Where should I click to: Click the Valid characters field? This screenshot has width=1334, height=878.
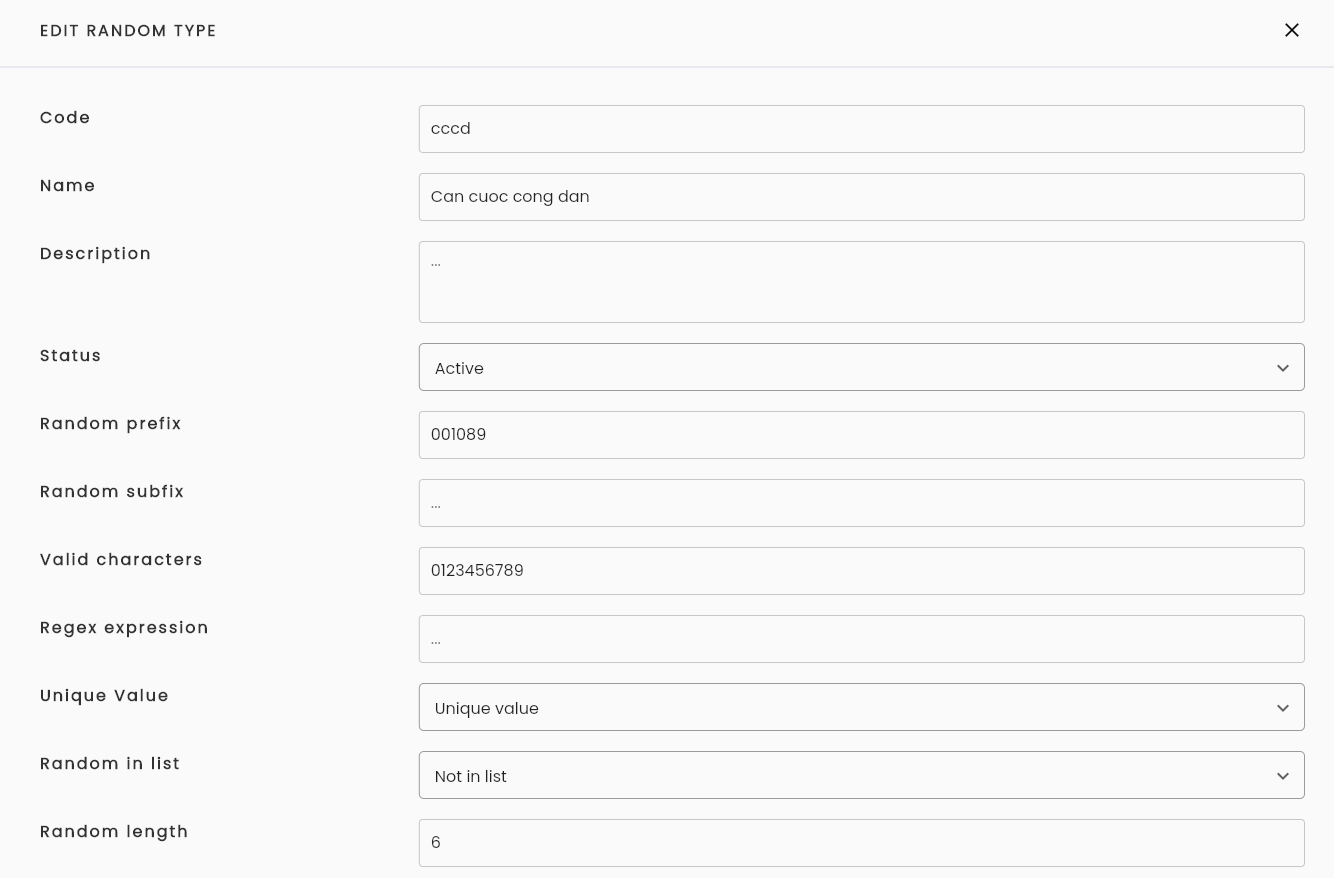coord(862,571)
